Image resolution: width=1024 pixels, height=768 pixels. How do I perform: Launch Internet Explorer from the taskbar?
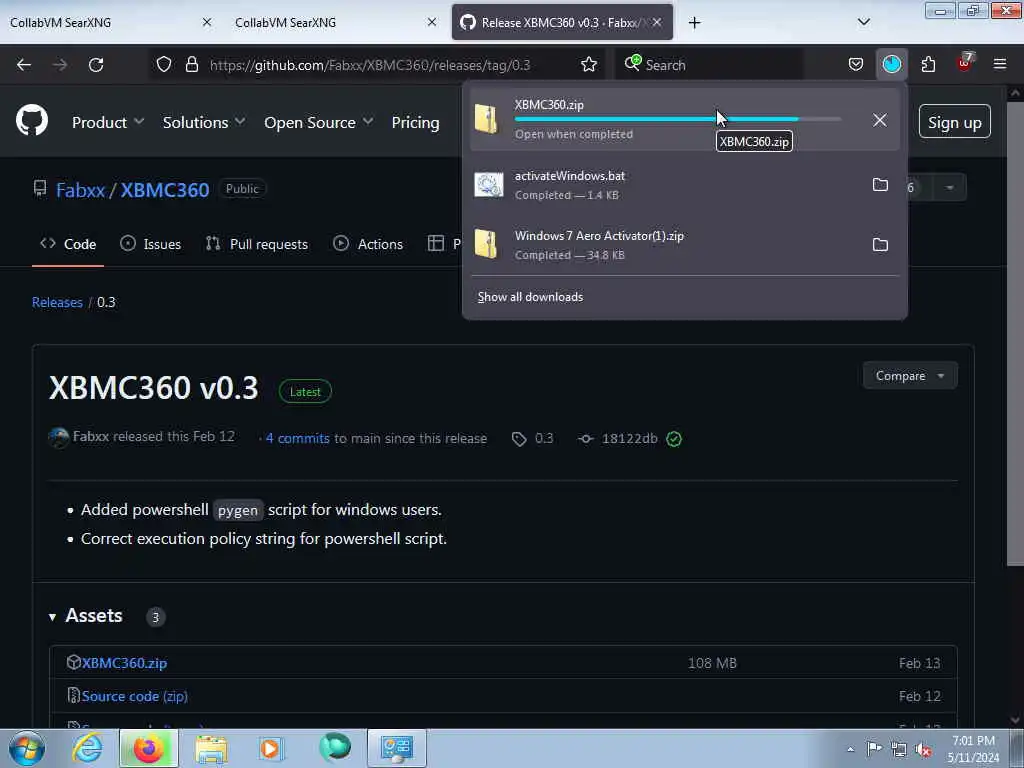pos(87,748)
